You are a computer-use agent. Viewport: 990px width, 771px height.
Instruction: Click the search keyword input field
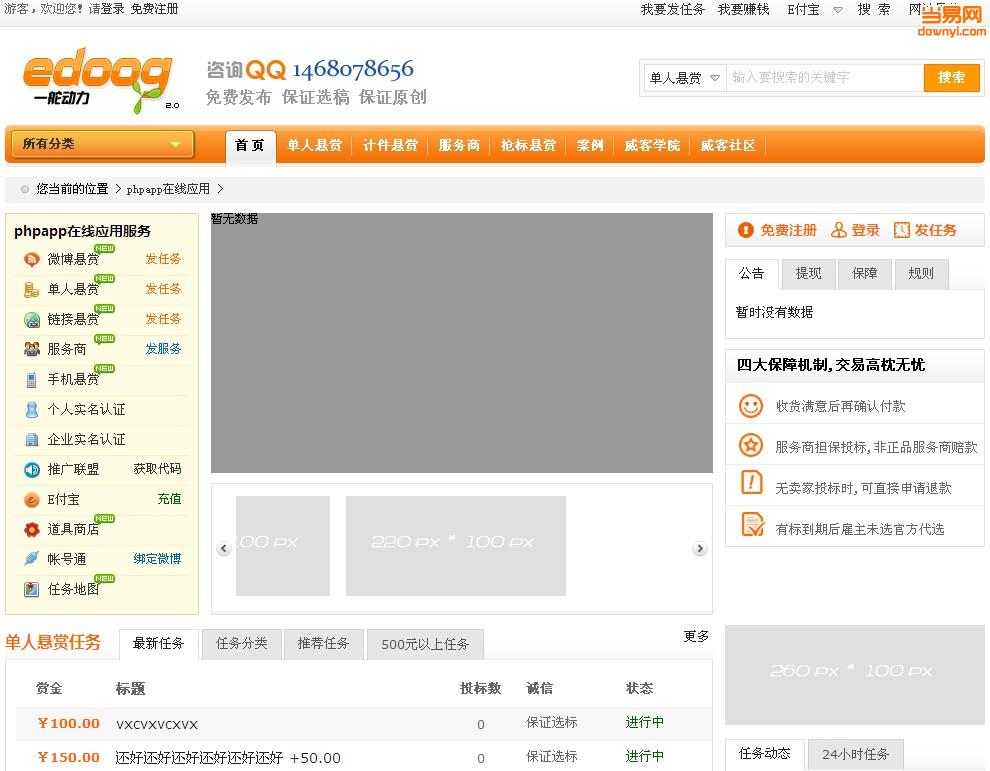click(824, 78)
